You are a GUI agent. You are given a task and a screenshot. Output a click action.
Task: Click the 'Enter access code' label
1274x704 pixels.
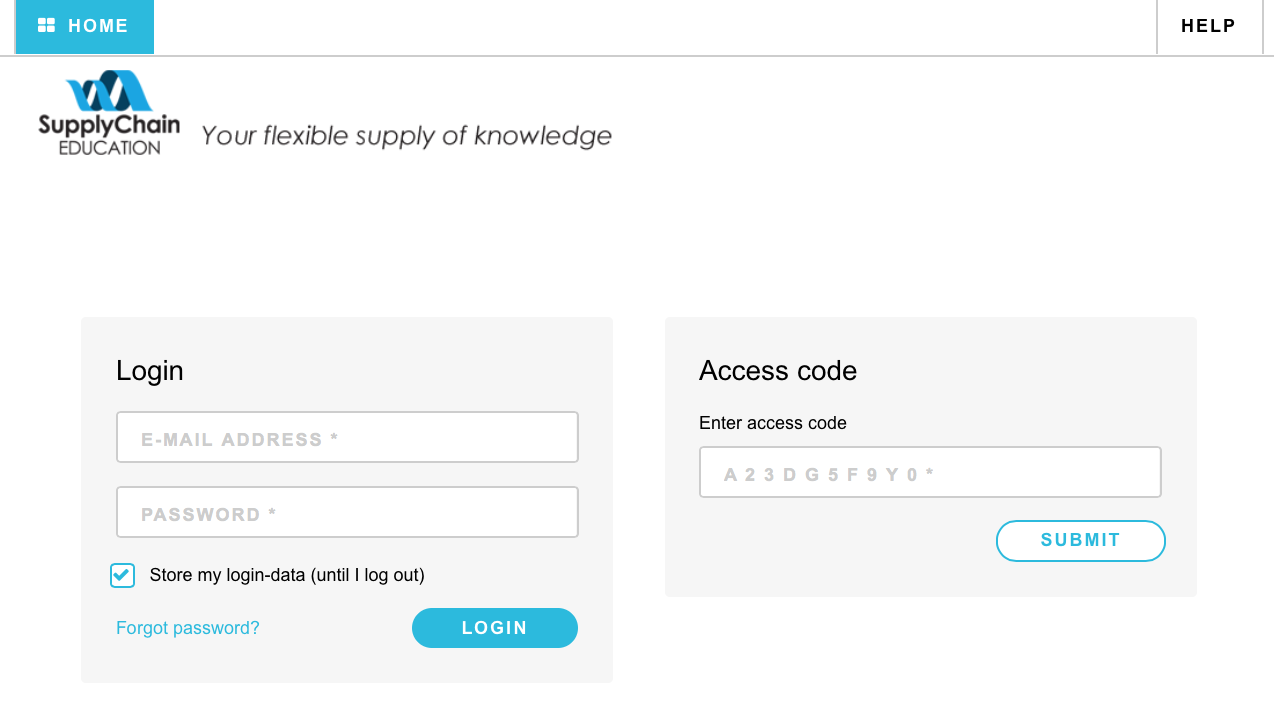point(773,423)
